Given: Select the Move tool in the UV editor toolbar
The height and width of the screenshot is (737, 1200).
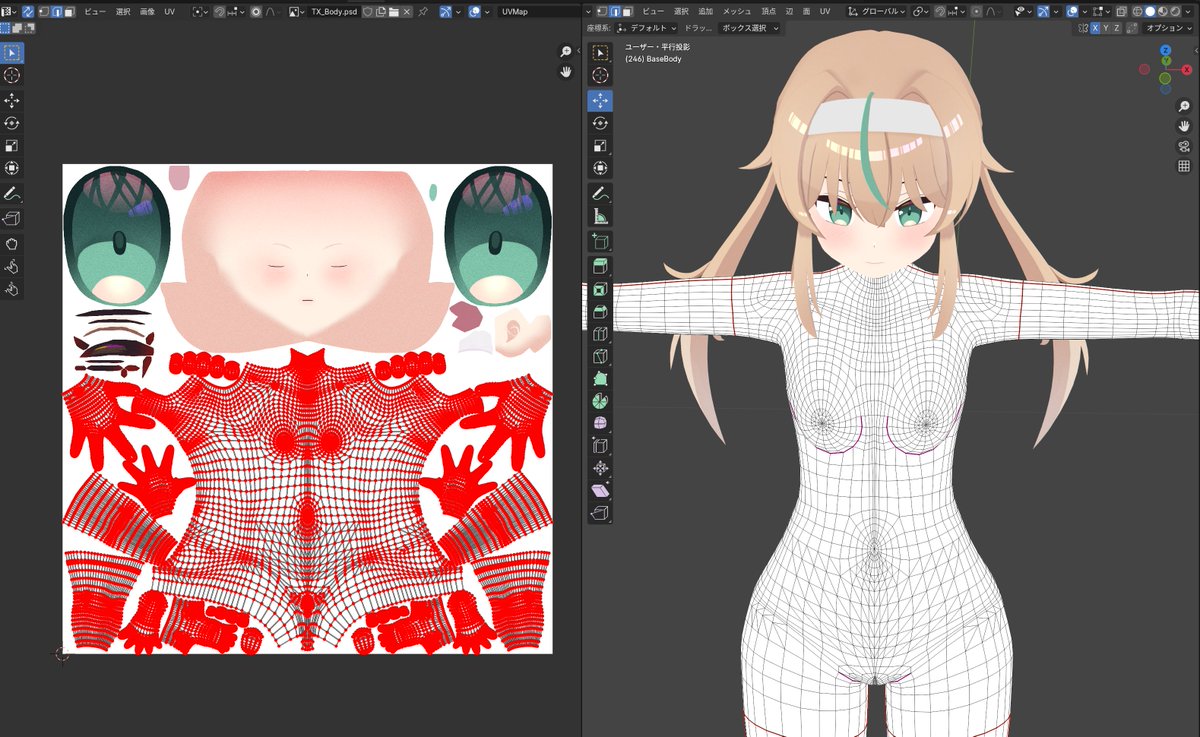Looking at the screenshot, I should pos(13,101).
